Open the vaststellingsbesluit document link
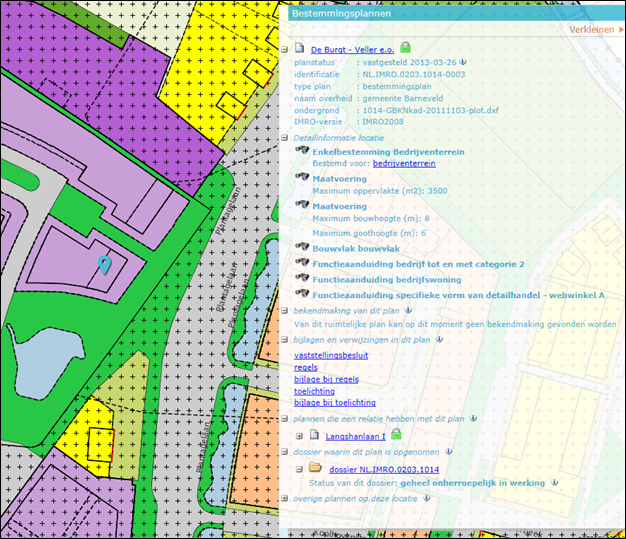The height and width of the screenshot is (539, 626). (x=331, y=355)
